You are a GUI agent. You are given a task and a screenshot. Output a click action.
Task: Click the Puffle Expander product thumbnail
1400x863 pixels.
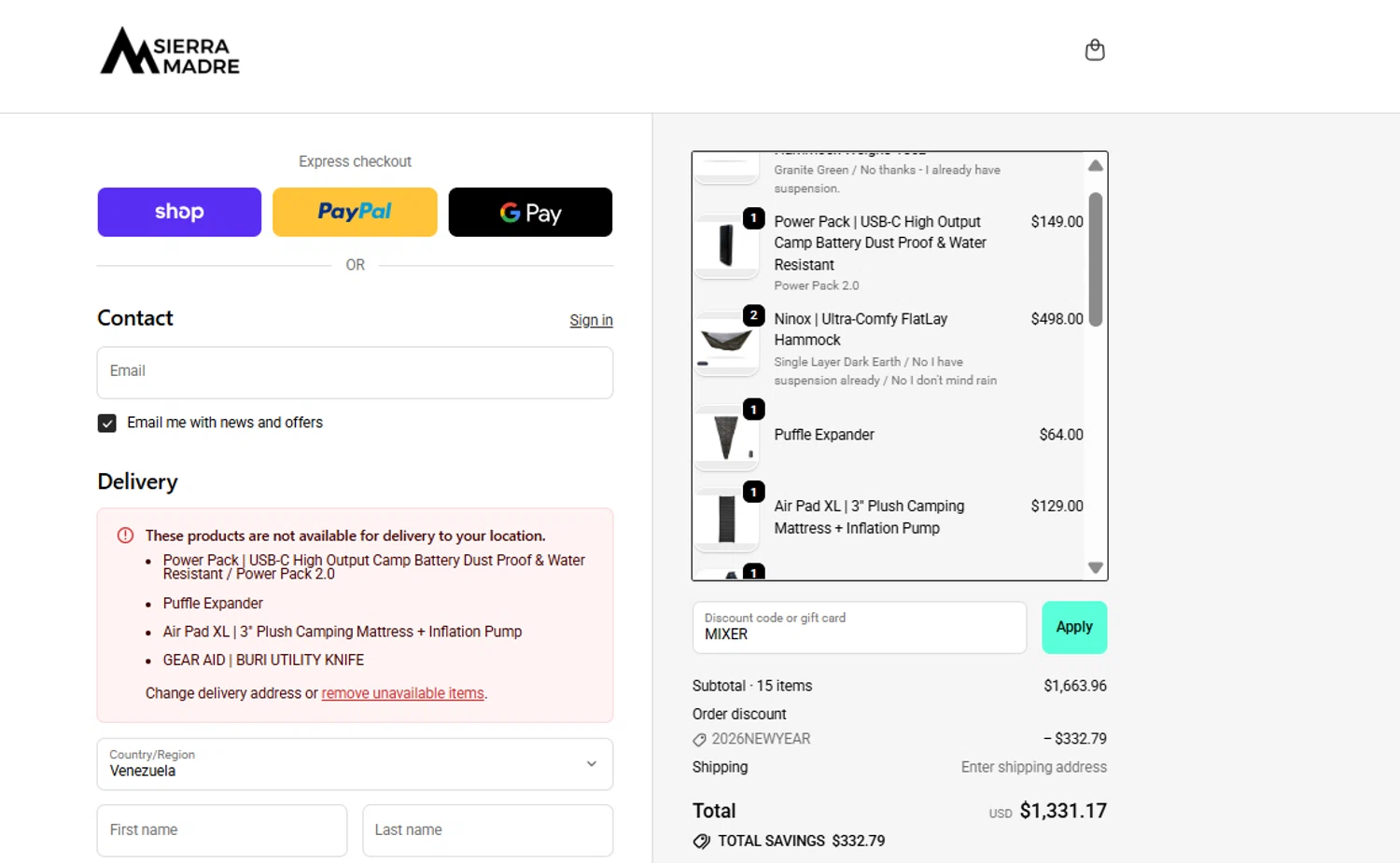click(726, 437)
